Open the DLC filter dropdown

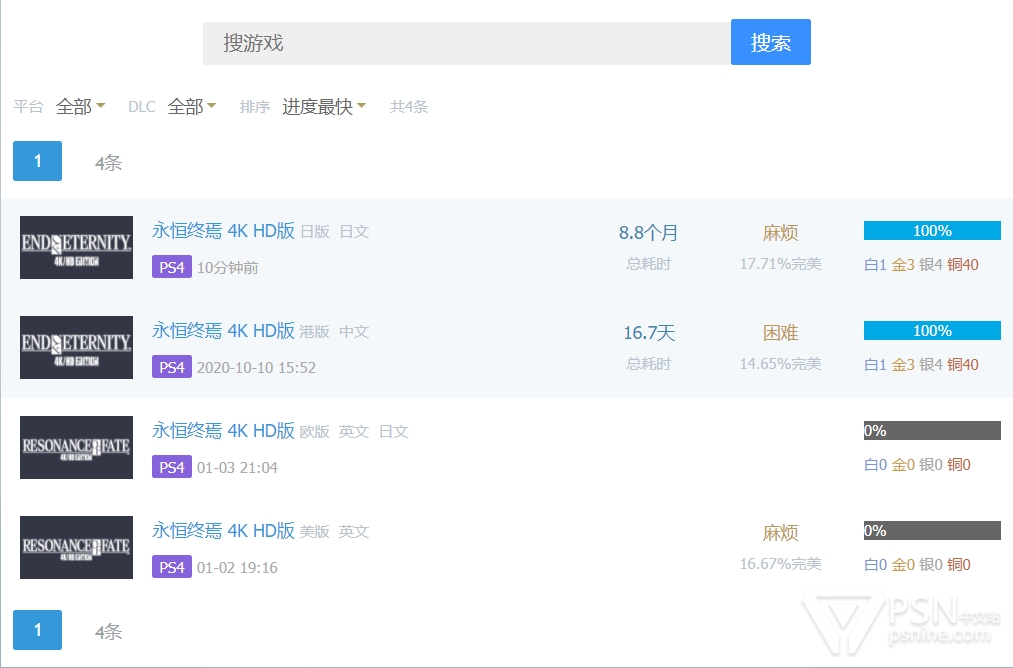(191, 107)
